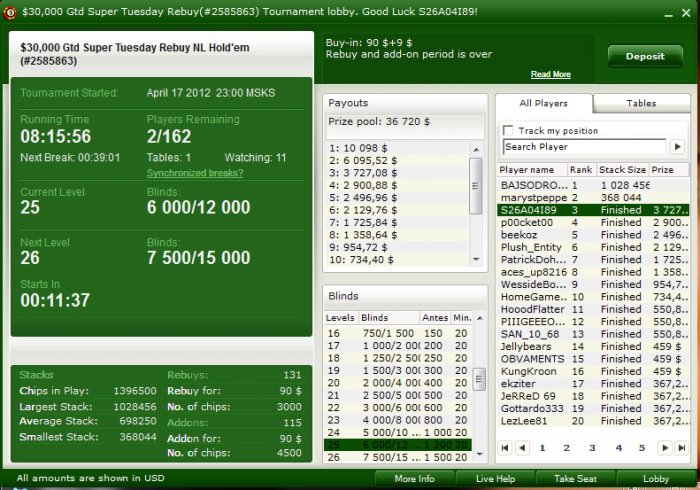Return to Lobby via bottom button
The width and height of the screenshot is (700, 490).
[x=655, y=479]
